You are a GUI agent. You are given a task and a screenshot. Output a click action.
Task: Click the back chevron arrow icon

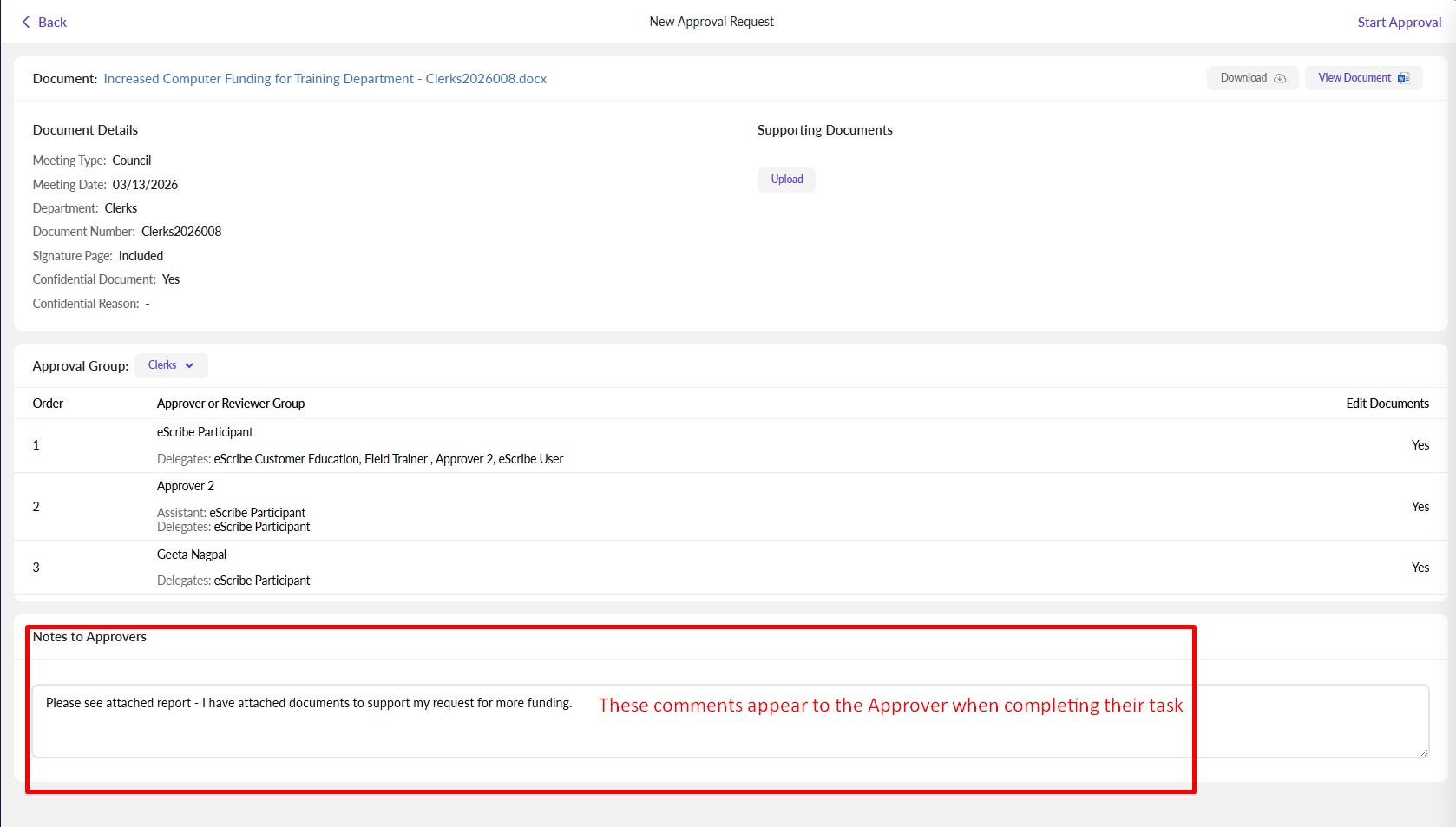click(x=26, y=22)
